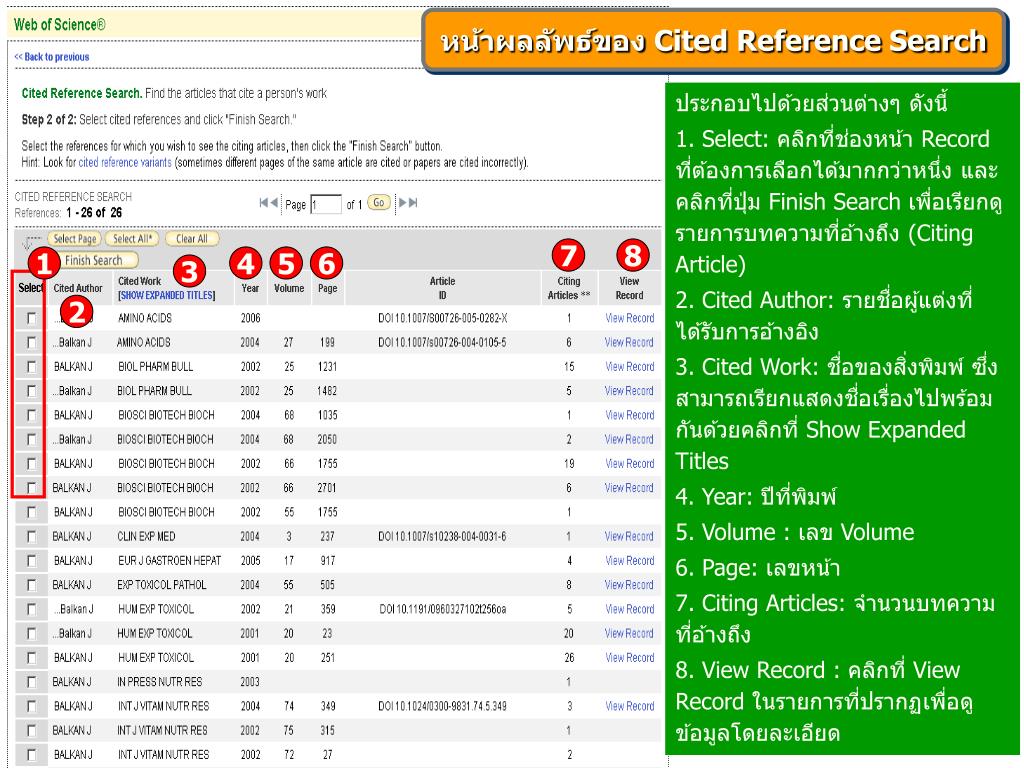
Task: Click the Go button beside page field
Action: pyautogui.click(x=379, y=202)
